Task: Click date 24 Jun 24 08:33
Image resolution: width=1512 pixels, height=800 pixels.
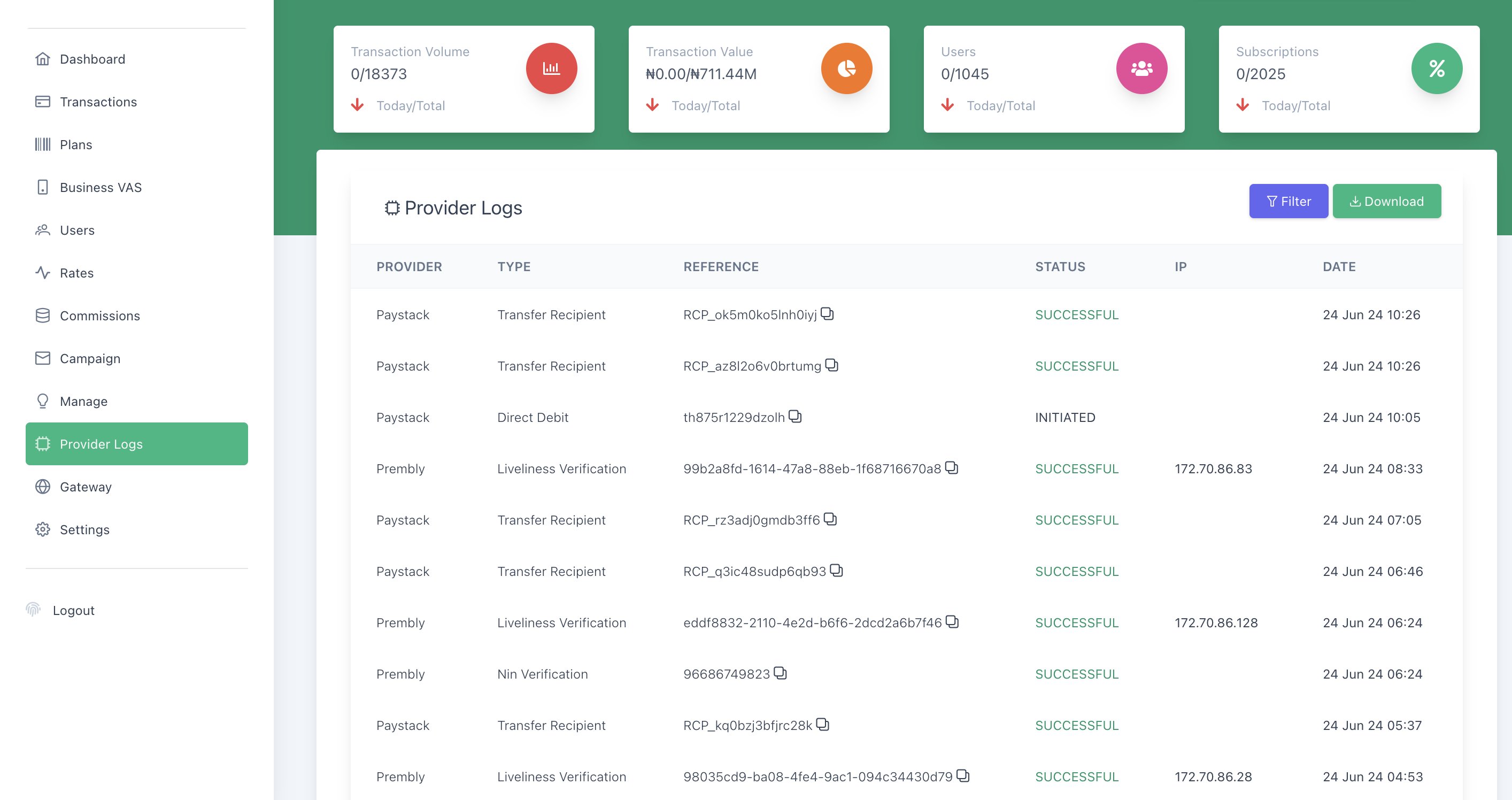Action: click(x=1372, y=468)
